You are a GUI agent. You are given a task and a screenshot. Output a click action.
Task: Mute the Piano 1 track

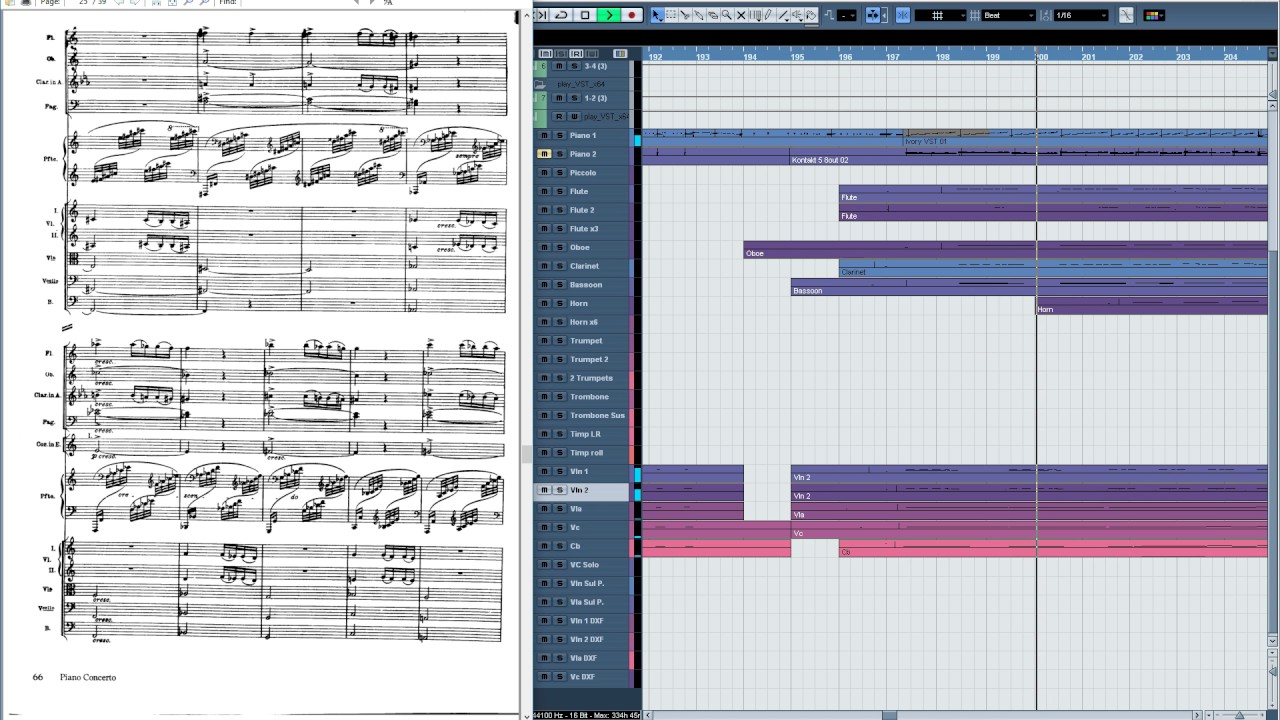(x=545, y=135)
